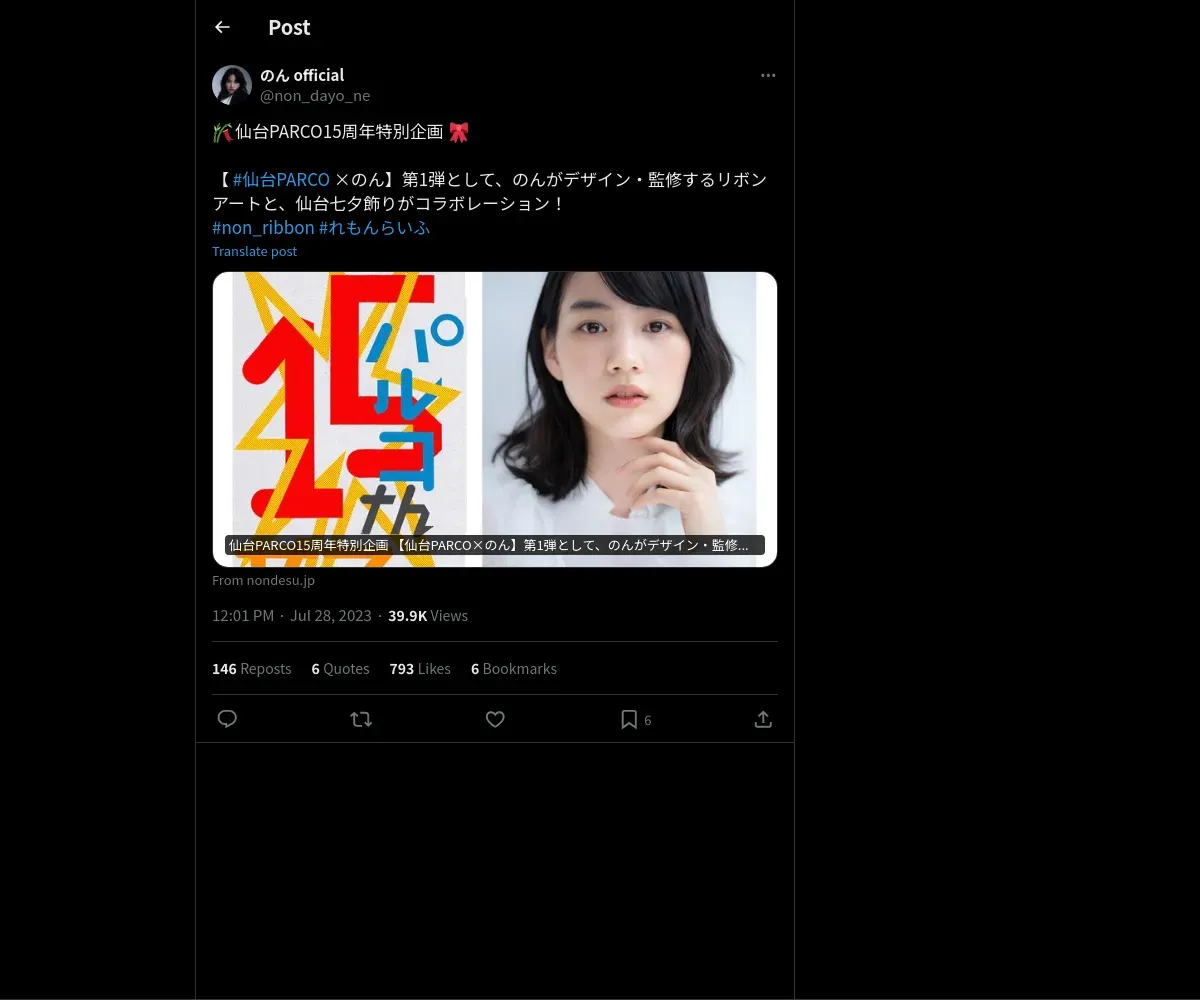Toggle the bookmark icon showing 6
Screen dimensions: 1200x1000
coord(636,719)
